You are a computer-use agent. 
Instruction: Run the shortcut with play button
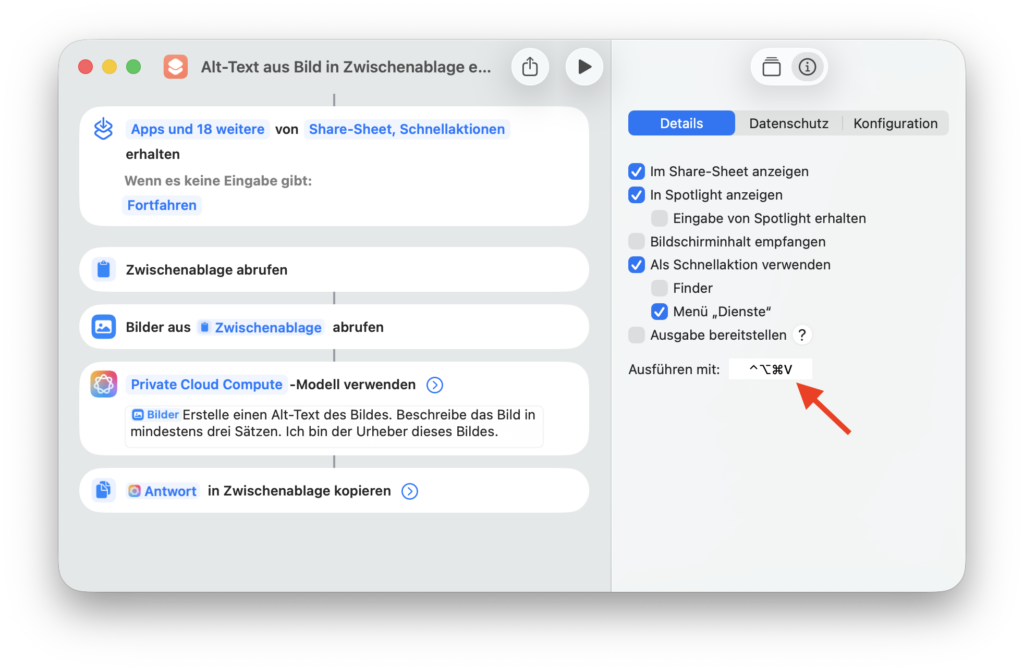pos(584,67)
